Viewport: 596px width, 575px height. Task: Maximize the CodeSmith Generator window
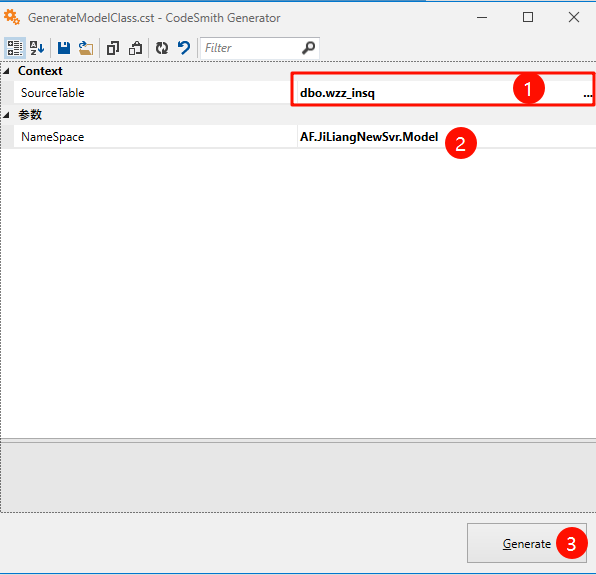[528, 17]
